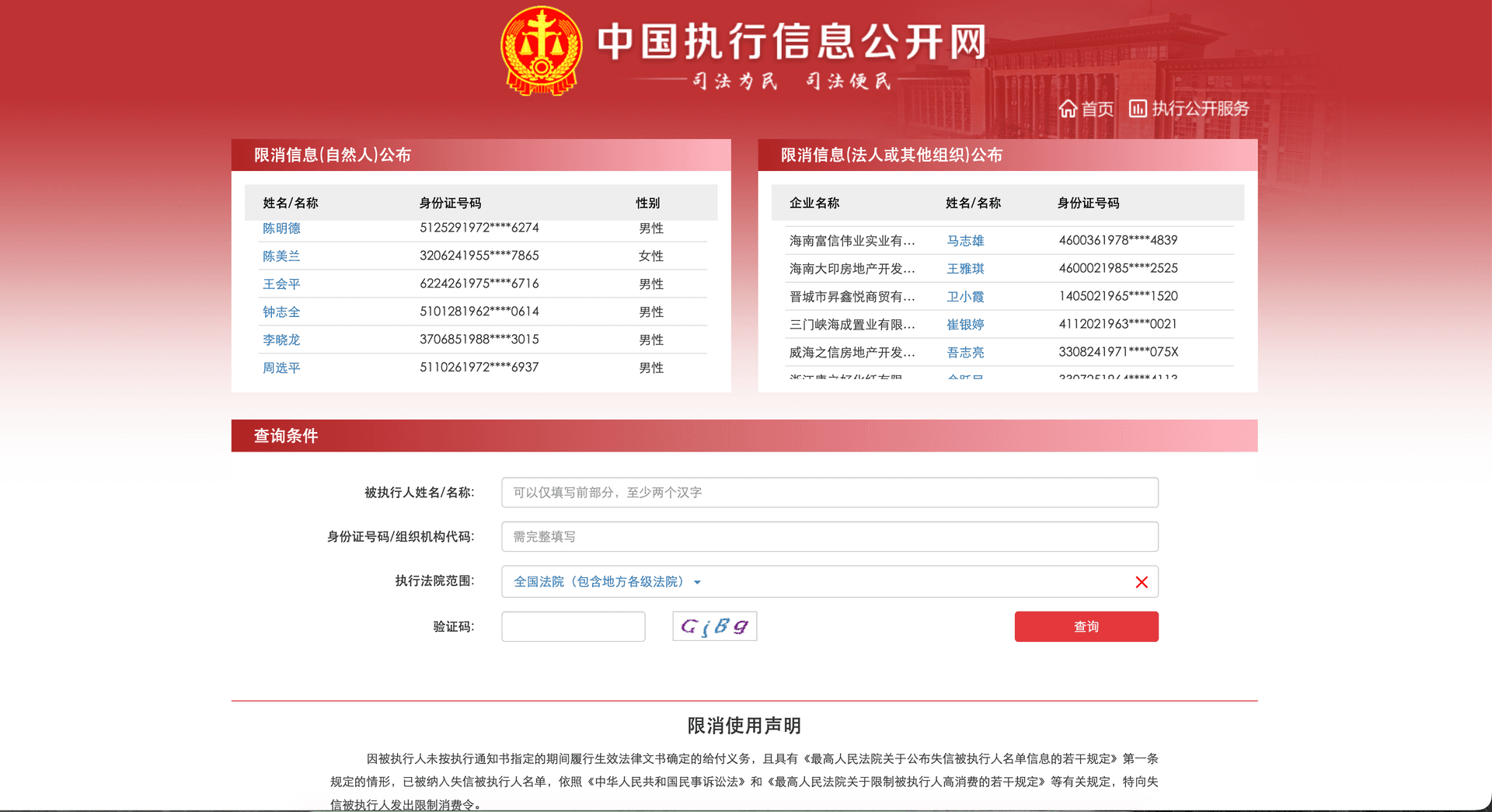Image resolution: width=1492 pixels, height=812 pixels.
Task: Click the 限消信息(法人或其他组织)公布 panel header
Action: coord(891,155)
